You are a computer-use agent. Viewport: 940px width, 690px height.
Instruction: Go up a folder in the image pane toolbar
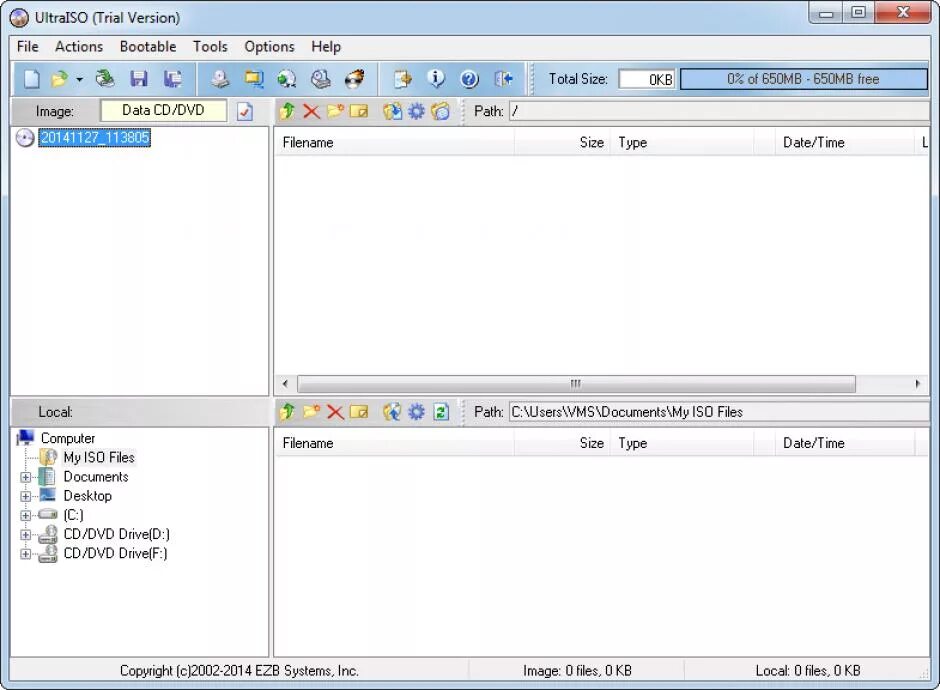(x=287, y=111)
